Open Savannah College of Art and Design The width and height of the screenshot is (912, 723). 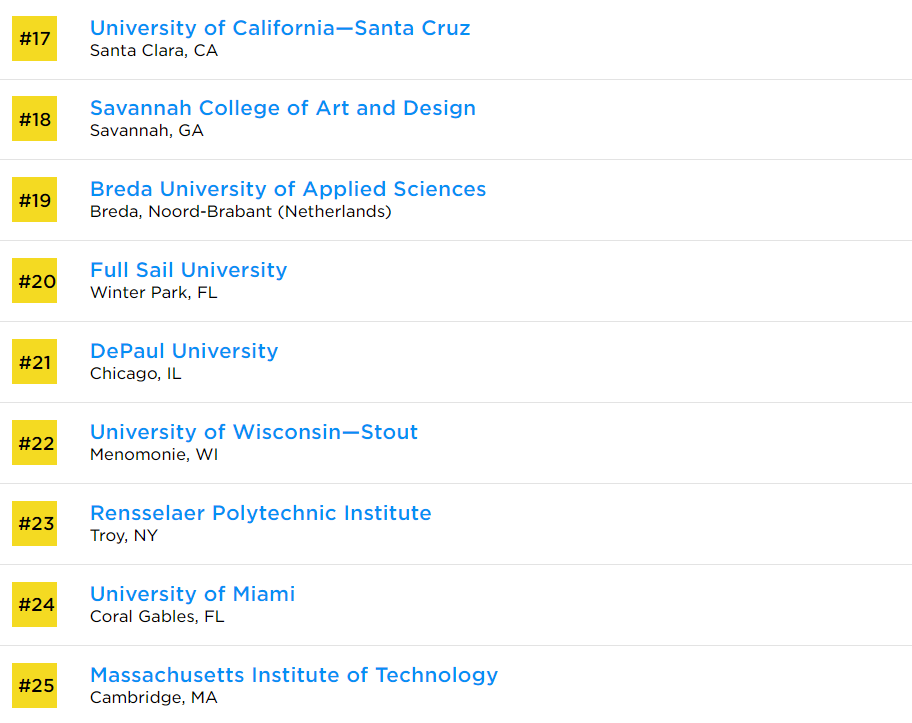click(283, 108)
